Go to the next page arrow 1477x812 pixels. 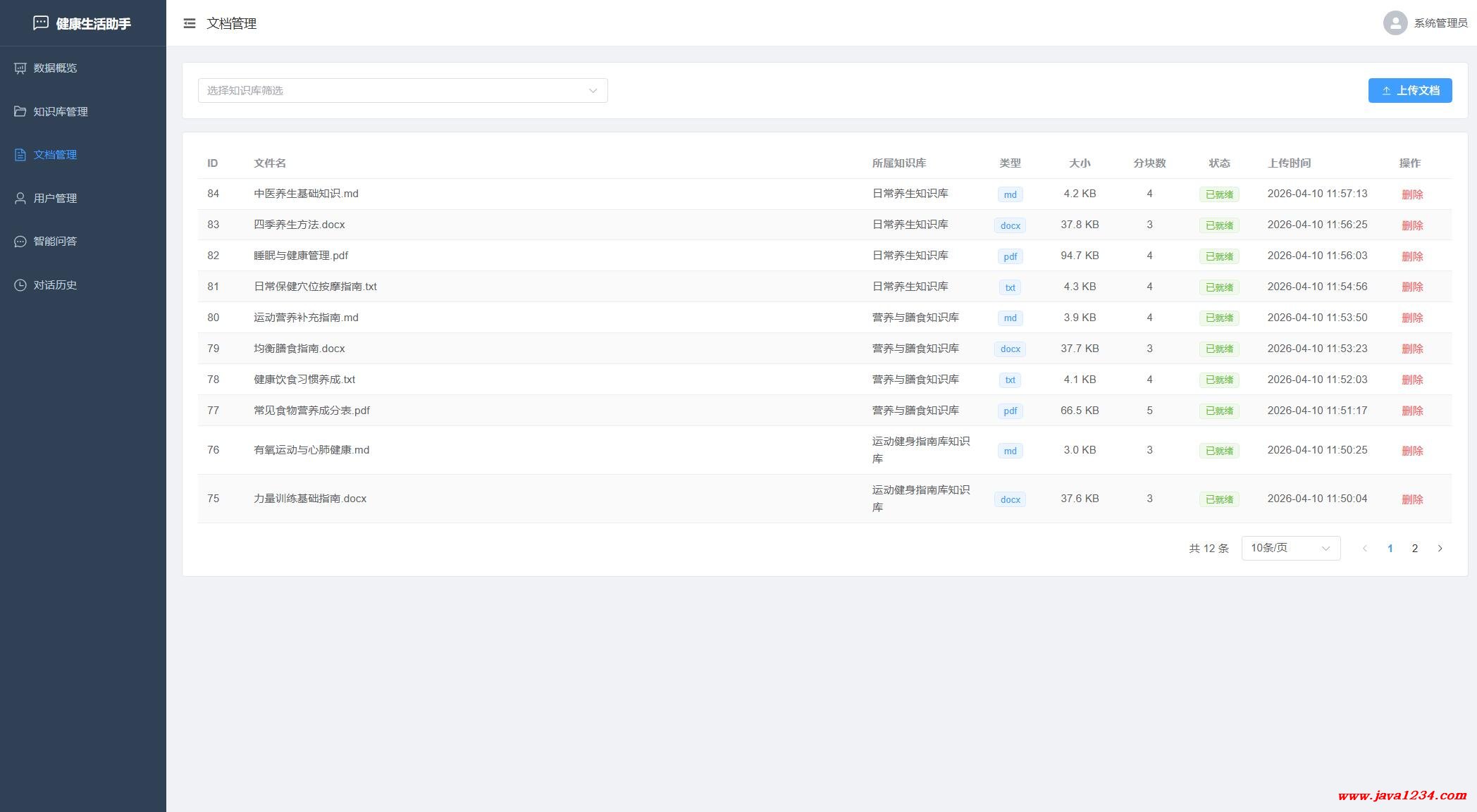pyautogui.click(x=1440, y=548)
